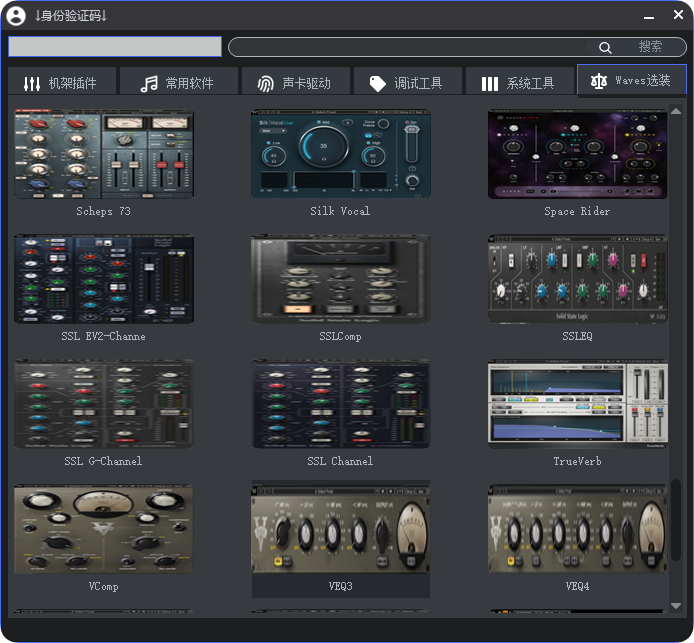The image size is (694, 643).
Task: Click the scroll-down arrow of plugin list
Action: click(x=676, y=606)
